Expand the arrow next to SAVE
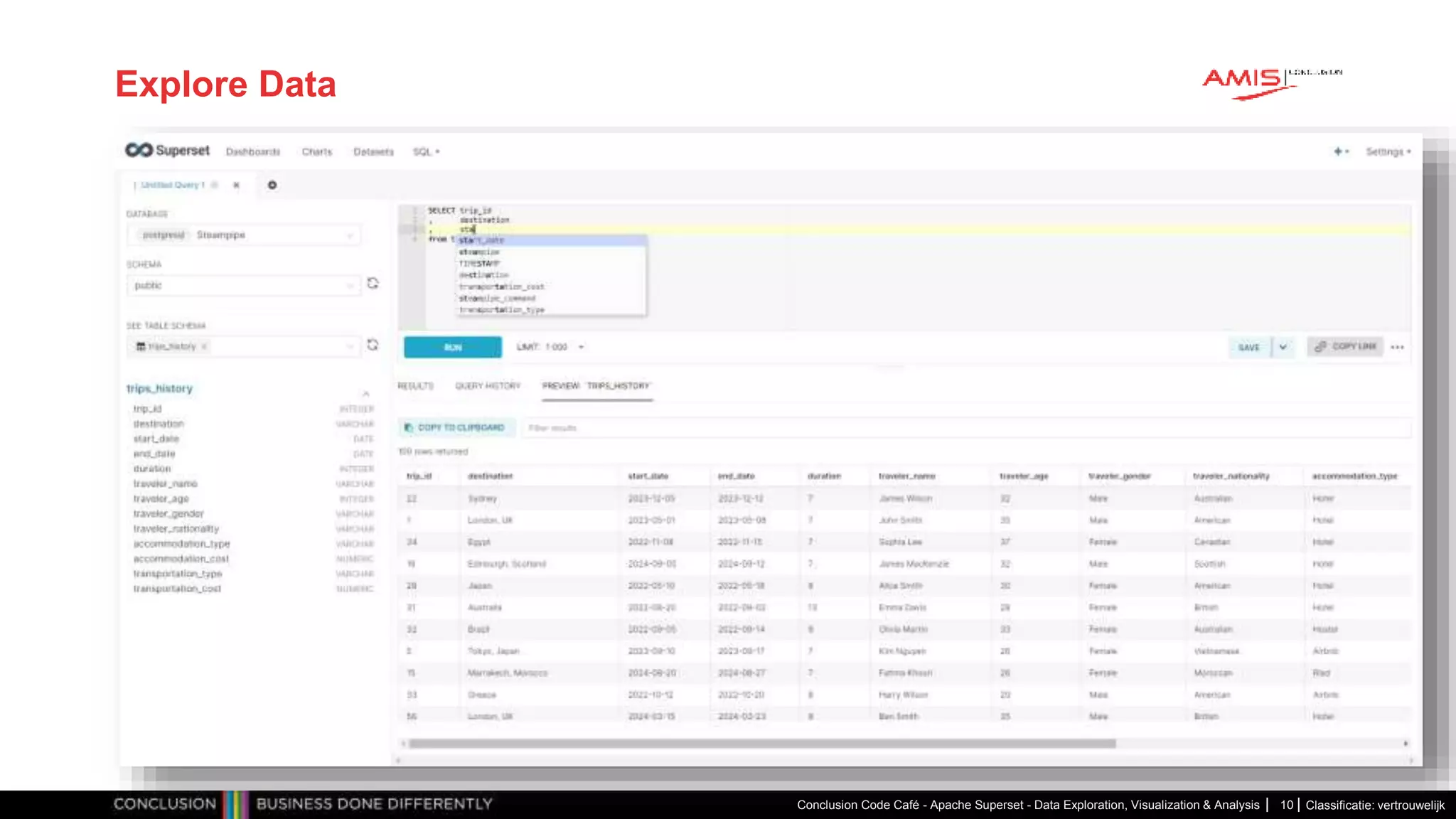The image size is (1456, 819). click(1283, 347)
